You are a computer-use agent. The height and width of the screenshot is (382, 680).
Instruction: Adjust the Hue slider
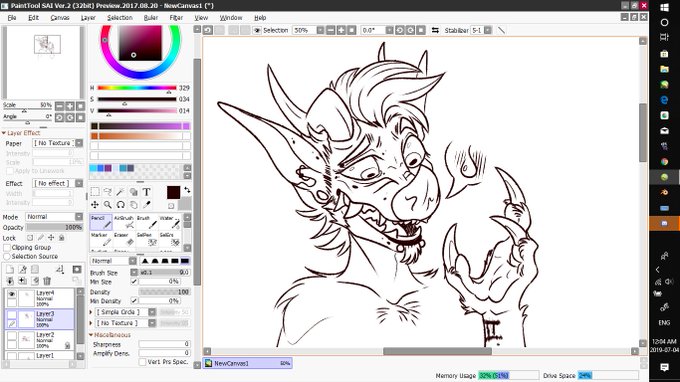coord(137,88)
